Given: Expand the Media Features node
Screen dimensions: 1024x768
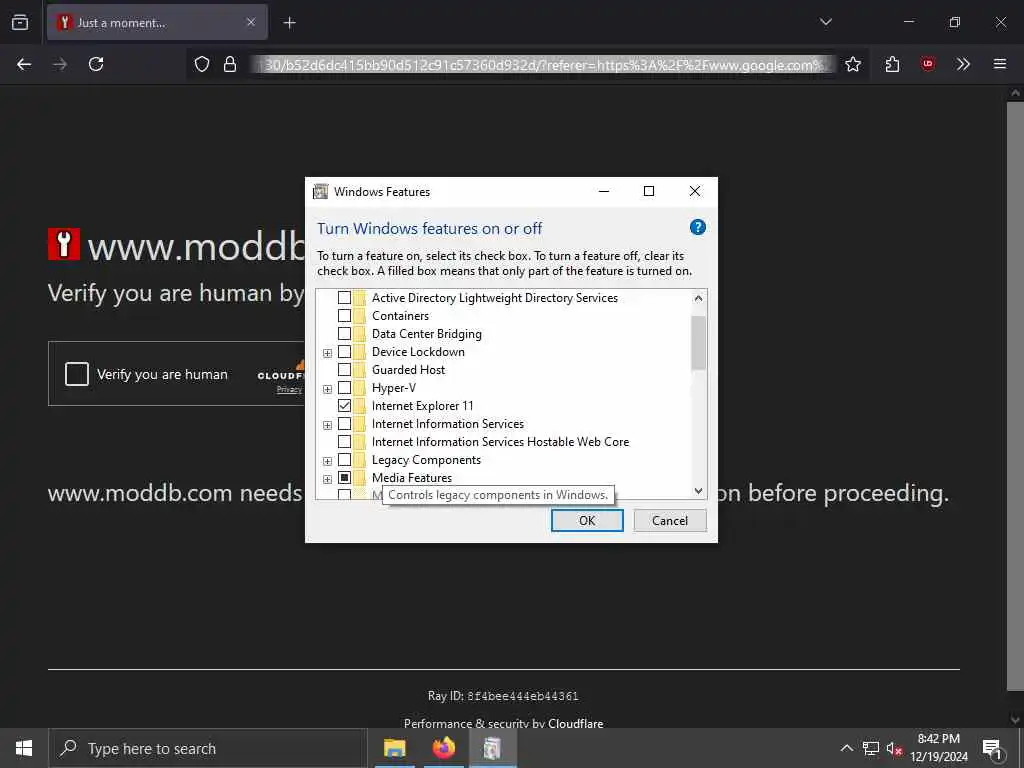Looking at the screenshot, I should pos(328,479).
